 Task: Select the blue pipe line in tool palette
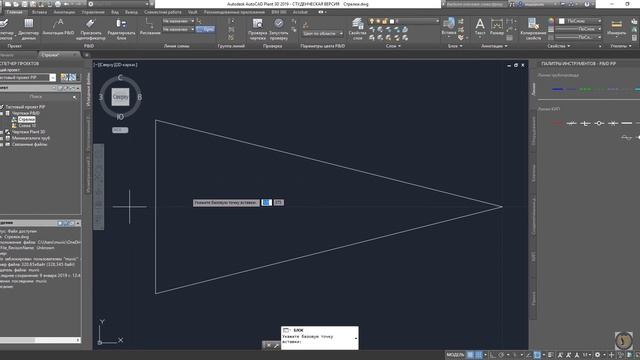(557, 89)
